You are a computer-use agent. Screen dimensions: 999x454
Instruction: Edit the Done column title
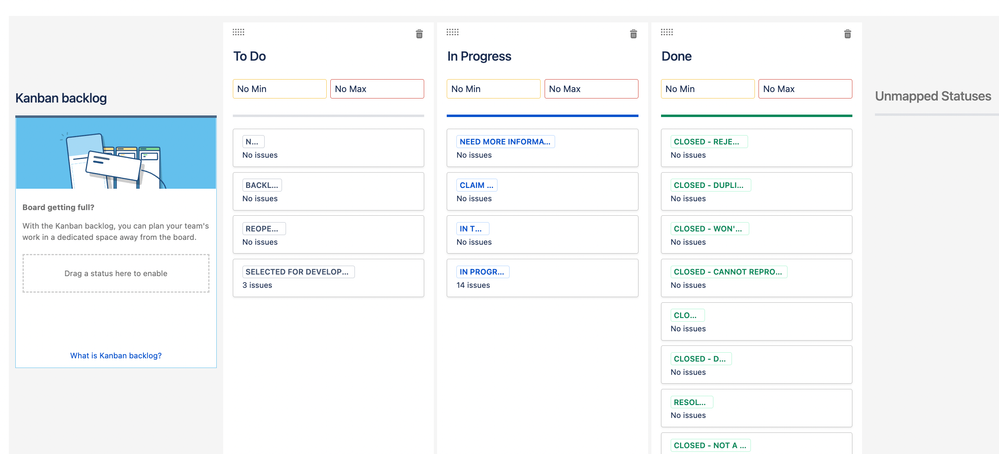coord(677,56)
